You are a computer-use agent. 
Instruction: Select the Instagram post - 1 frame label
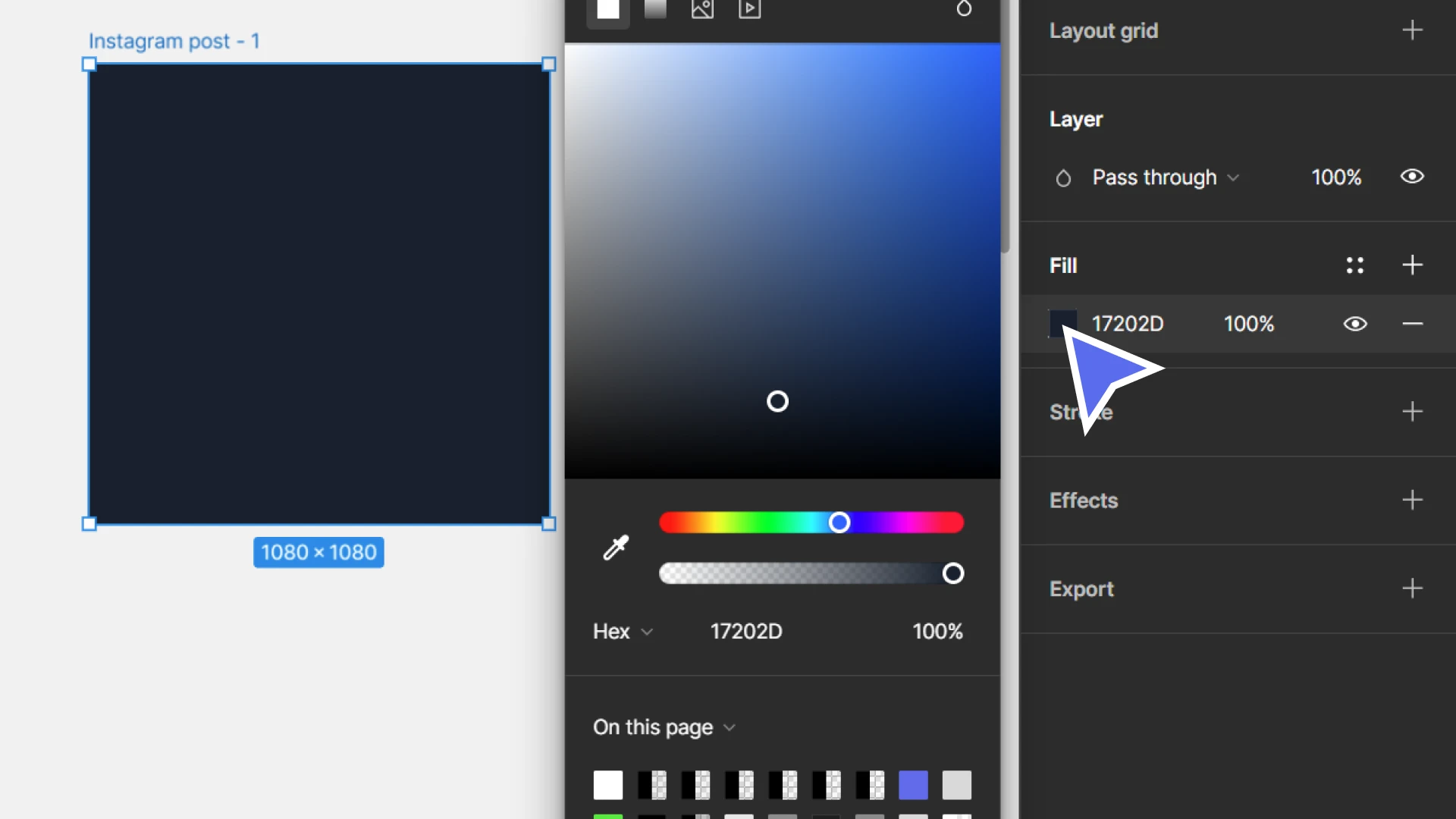click(x=175, y=41)
